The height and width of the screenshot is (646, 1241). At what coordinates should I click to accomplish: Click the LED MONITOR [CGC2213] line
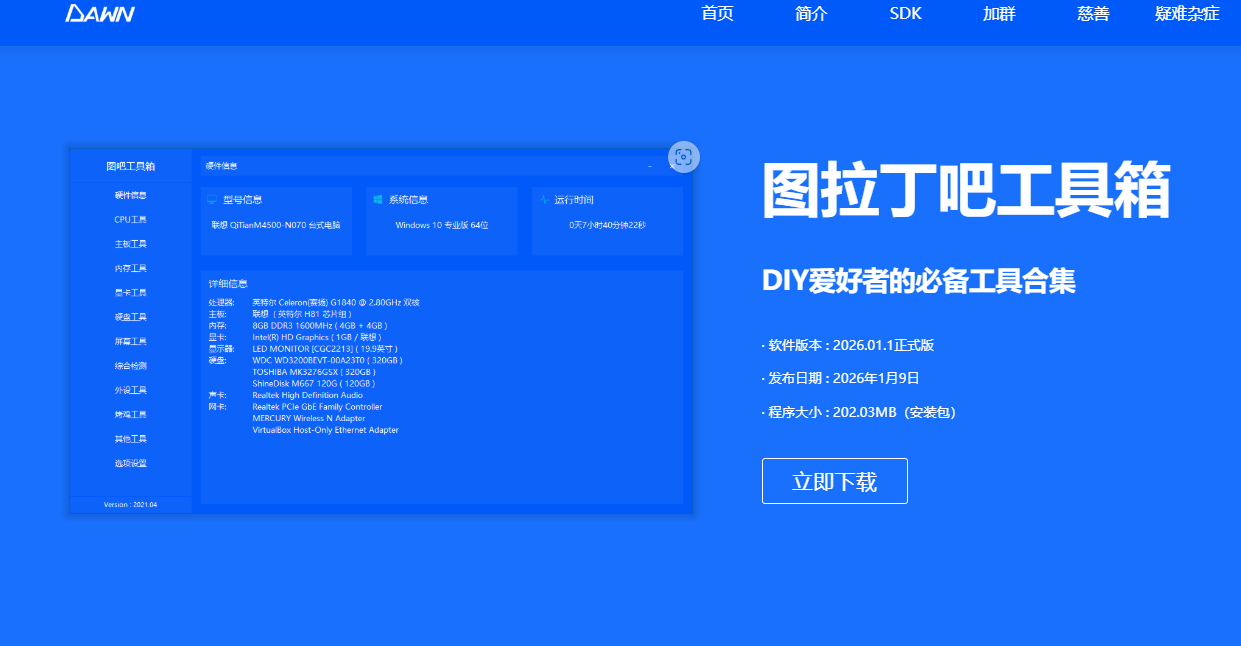point(325,348)
